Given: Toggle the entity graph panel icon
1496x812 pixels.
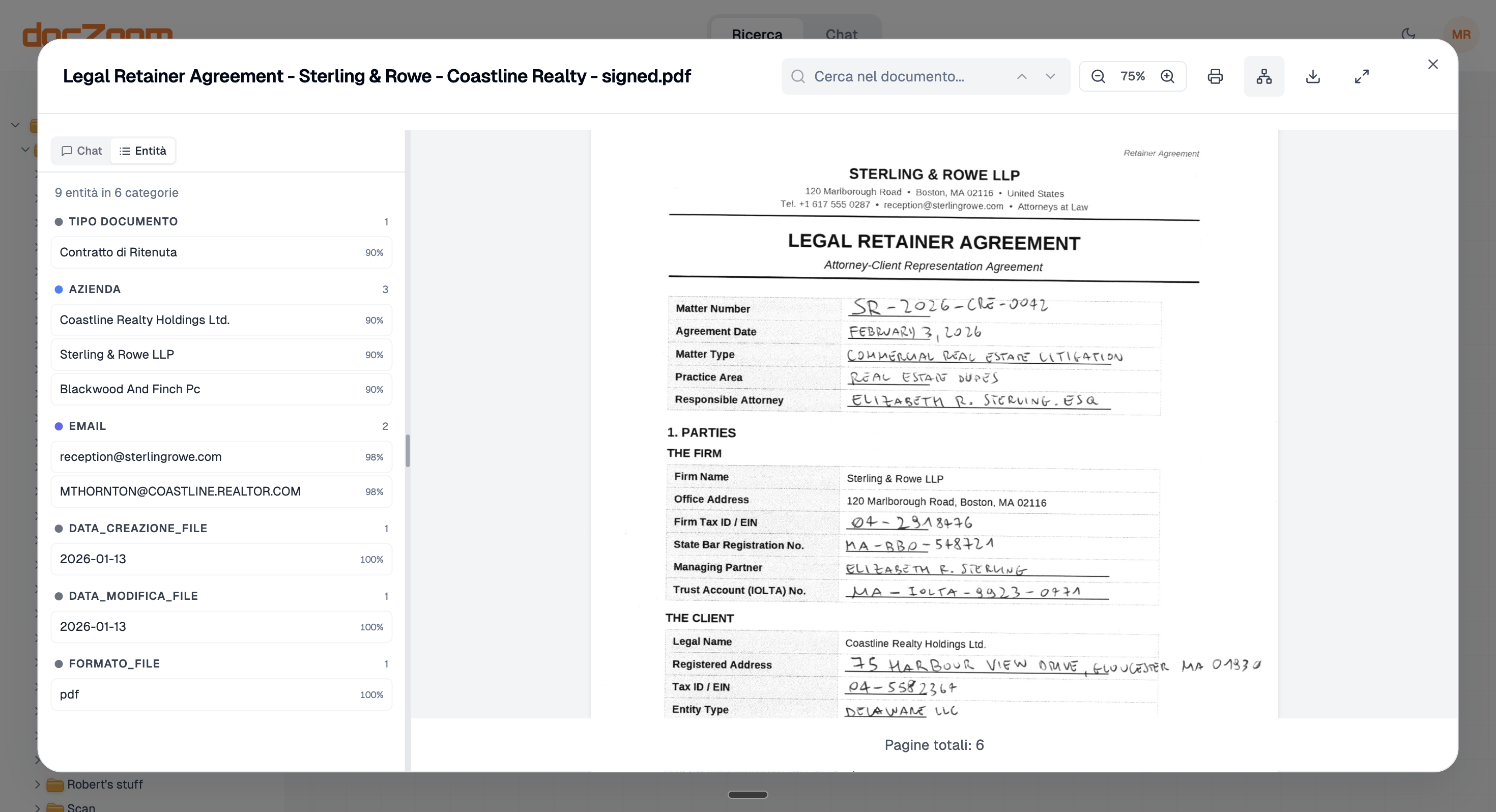Looking at the screenshot, I should coord(1263,76).
